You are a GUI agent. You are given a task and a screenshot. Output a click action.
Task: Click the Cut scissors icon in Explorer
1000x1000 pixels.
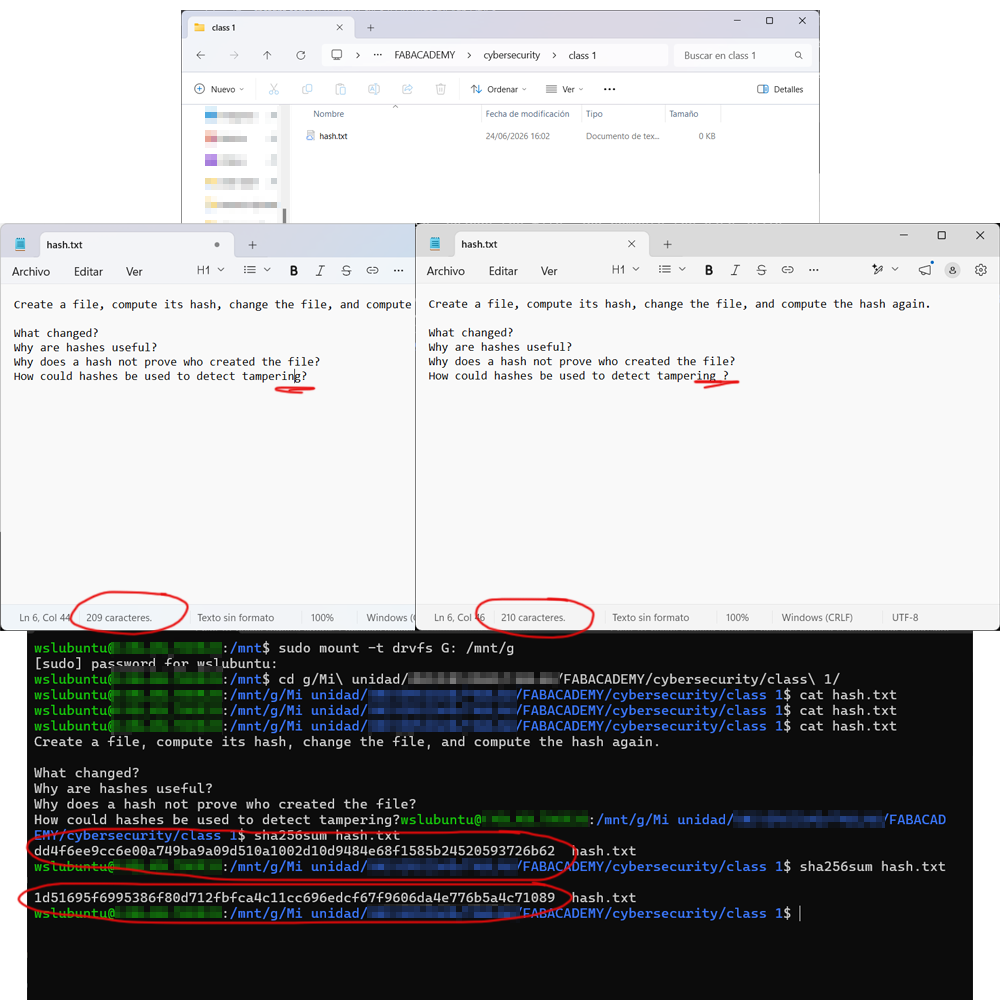click(x=274, y=89)
